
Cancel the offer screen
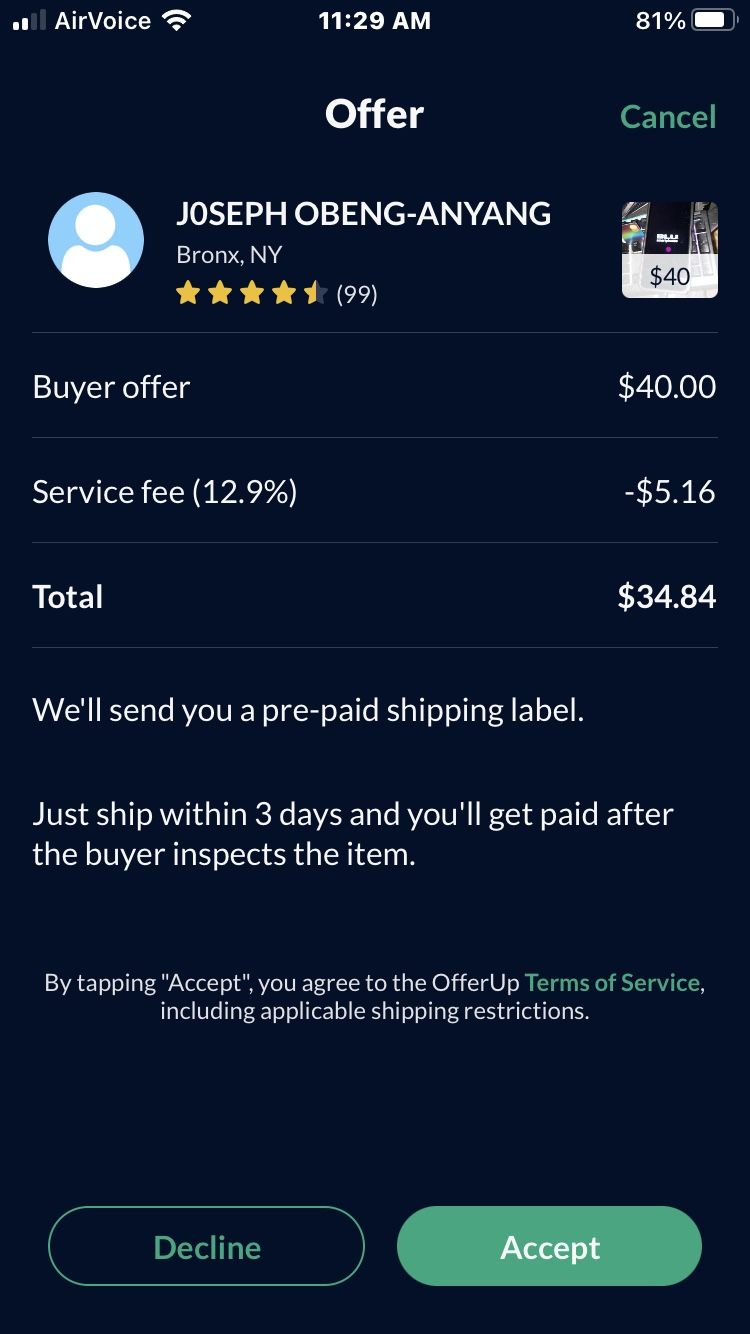point(667,117)
